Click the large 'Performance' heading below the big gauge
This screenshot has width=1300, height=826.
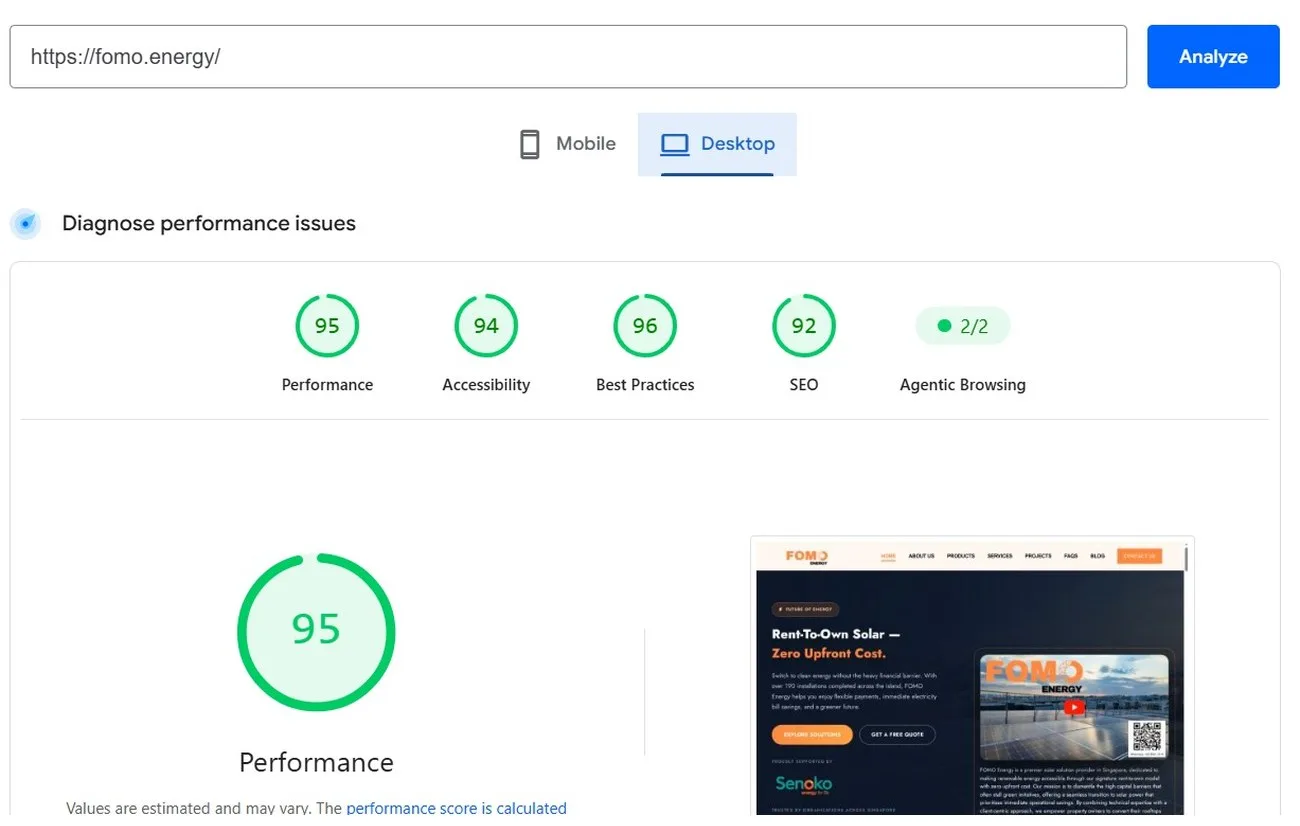point(316,762)
